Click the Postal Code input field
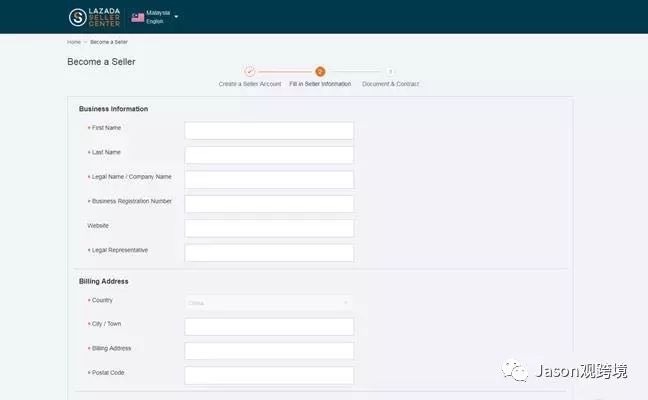Viewport: 648px width, 400px height. pos(269,375)
